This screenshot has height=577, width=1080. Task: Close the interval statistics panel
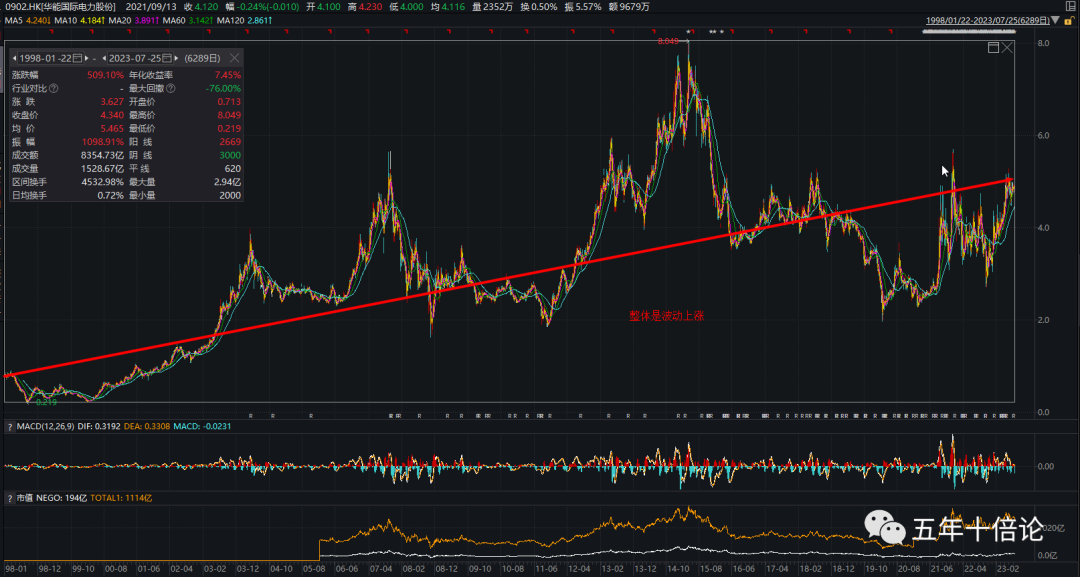[234, 59]
